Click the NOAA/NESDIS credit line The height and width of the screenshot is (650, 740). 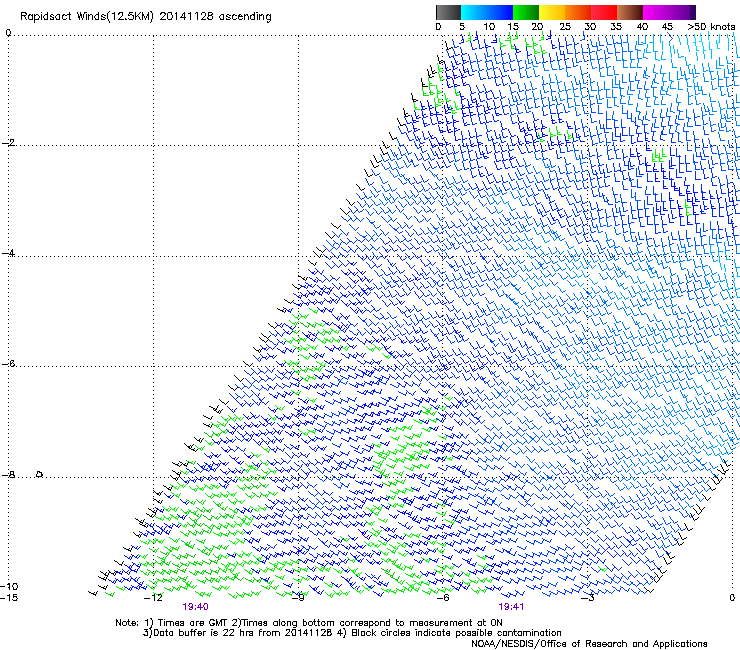[589, 644]
